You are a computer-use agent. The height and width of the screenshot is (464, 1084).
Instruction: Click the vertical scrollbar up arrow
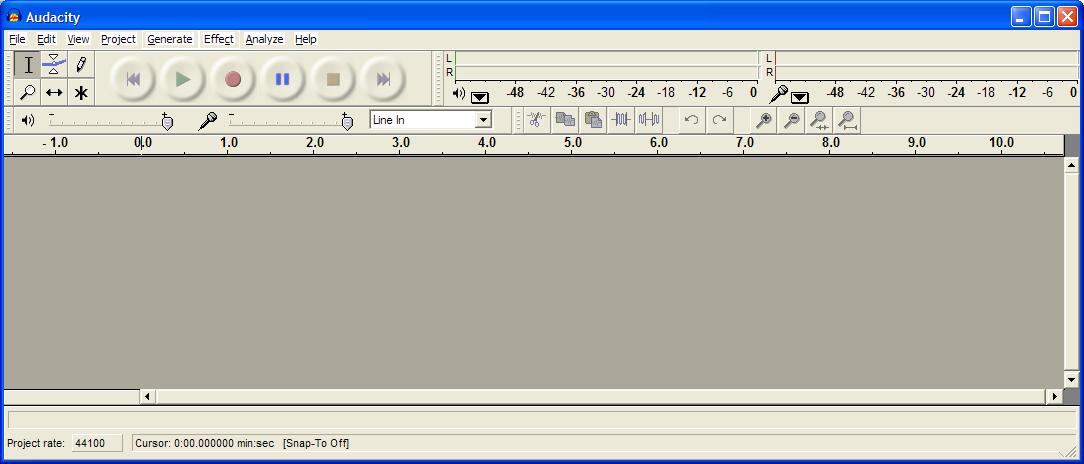(1072, 165)
